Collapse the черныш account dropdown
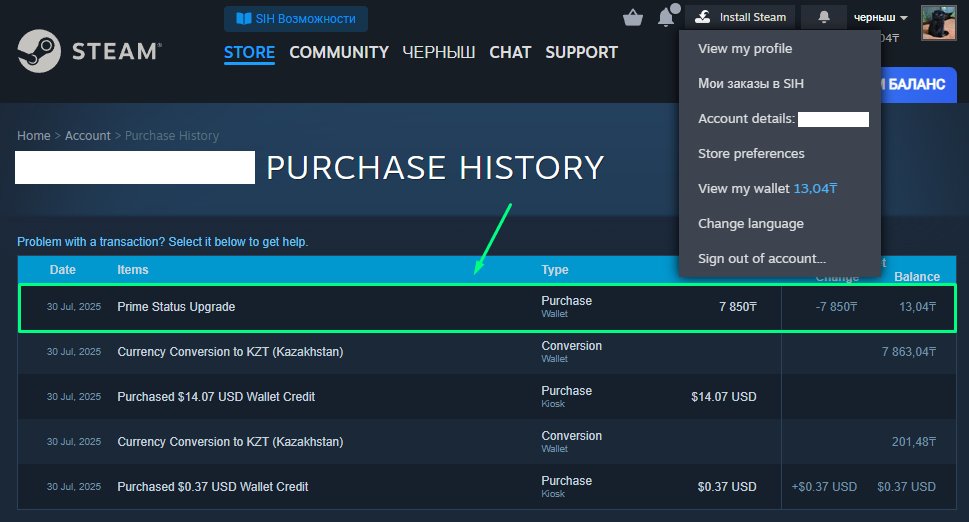 point(880,17)
